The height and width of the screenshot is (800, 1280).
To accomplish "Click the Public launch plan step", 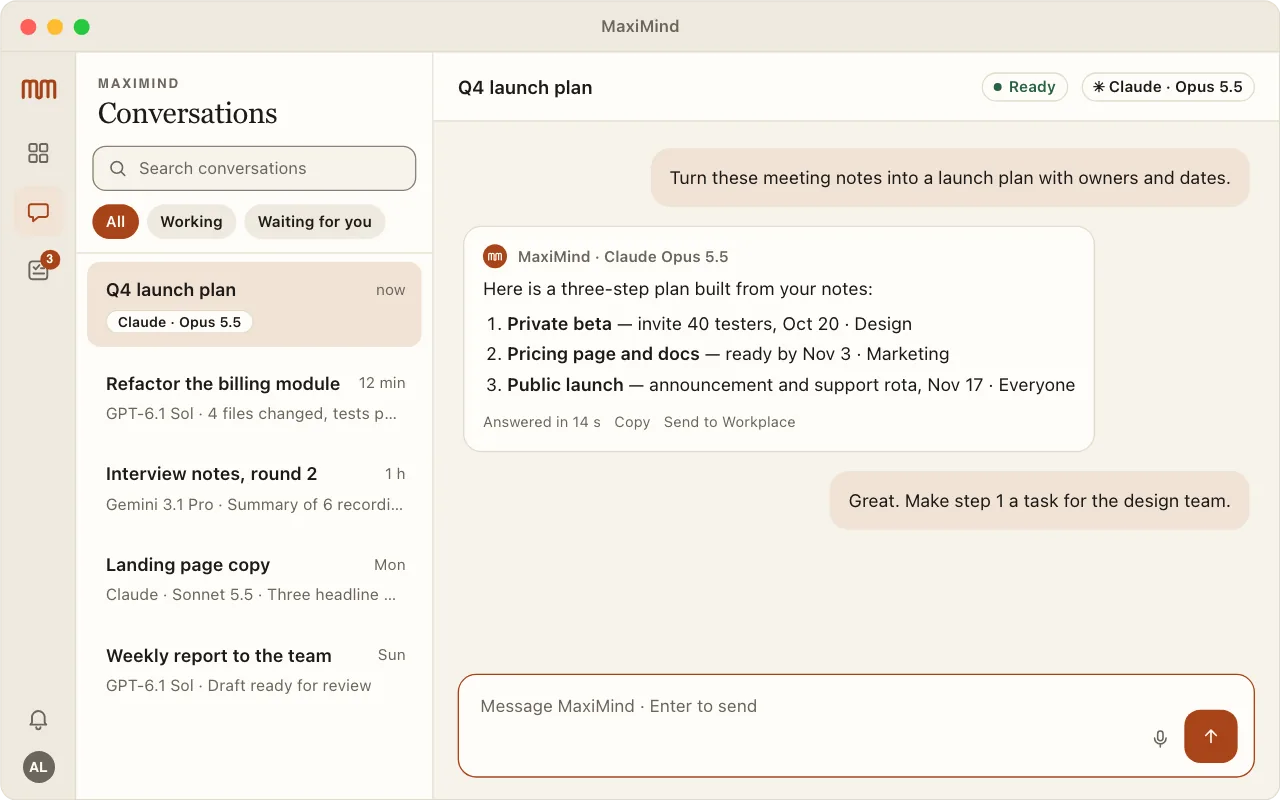I will point(780,385).
